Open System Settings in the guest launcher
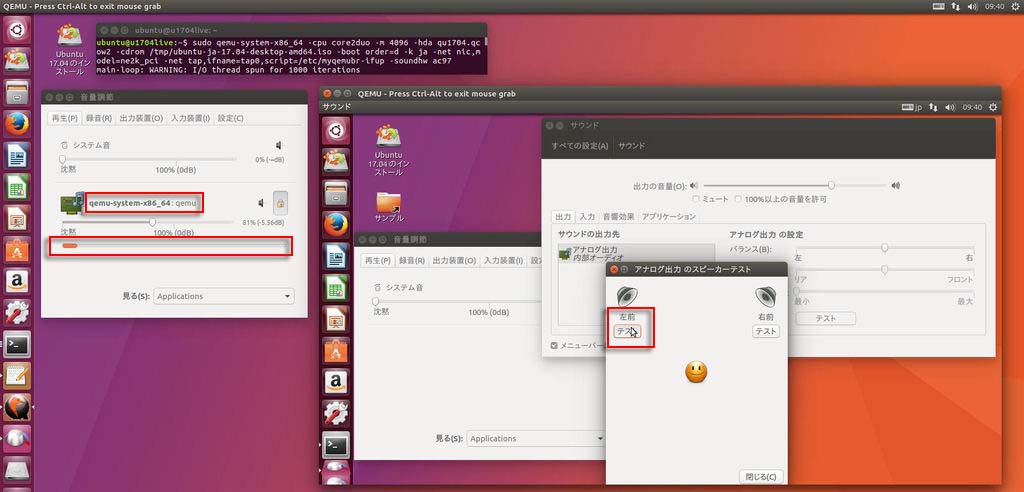The height and width of the screenshot is (492, 1024). click(x=336, y=414)
